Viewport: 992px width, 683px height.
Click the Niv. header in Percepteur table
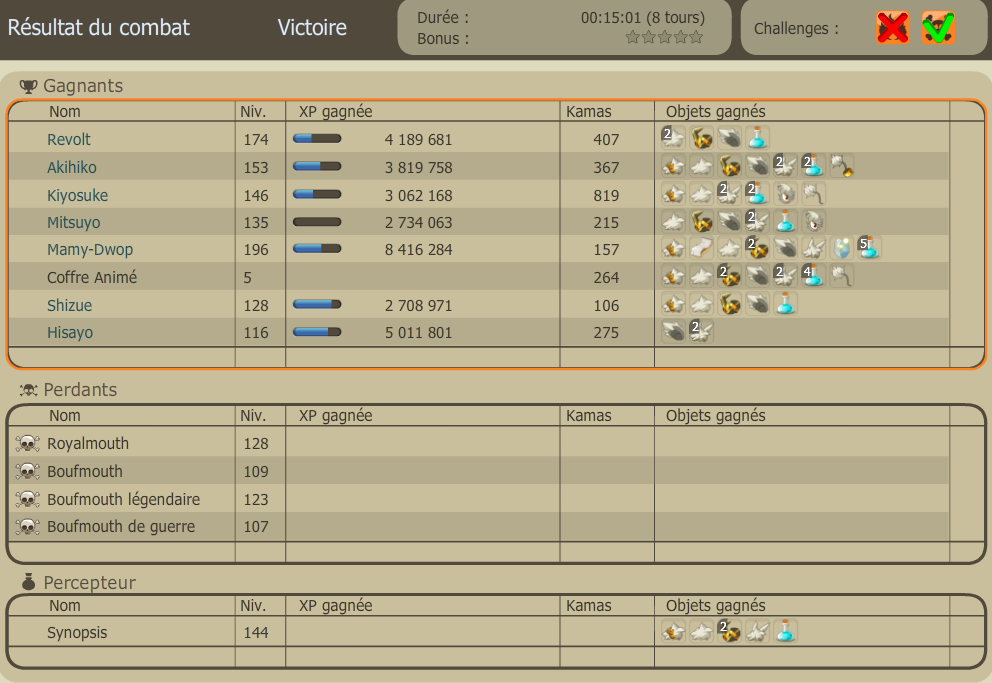253,606
